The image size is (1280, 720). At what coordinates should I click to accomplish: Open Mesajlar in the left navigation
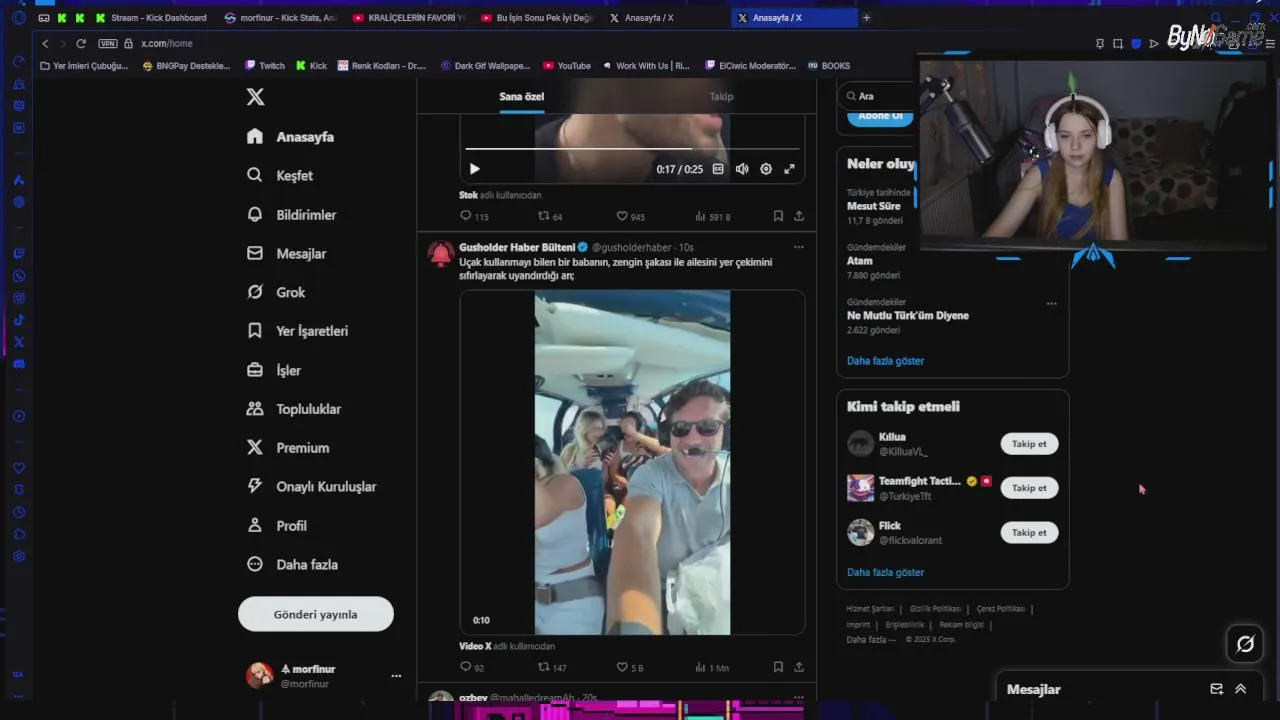[286, 254]
